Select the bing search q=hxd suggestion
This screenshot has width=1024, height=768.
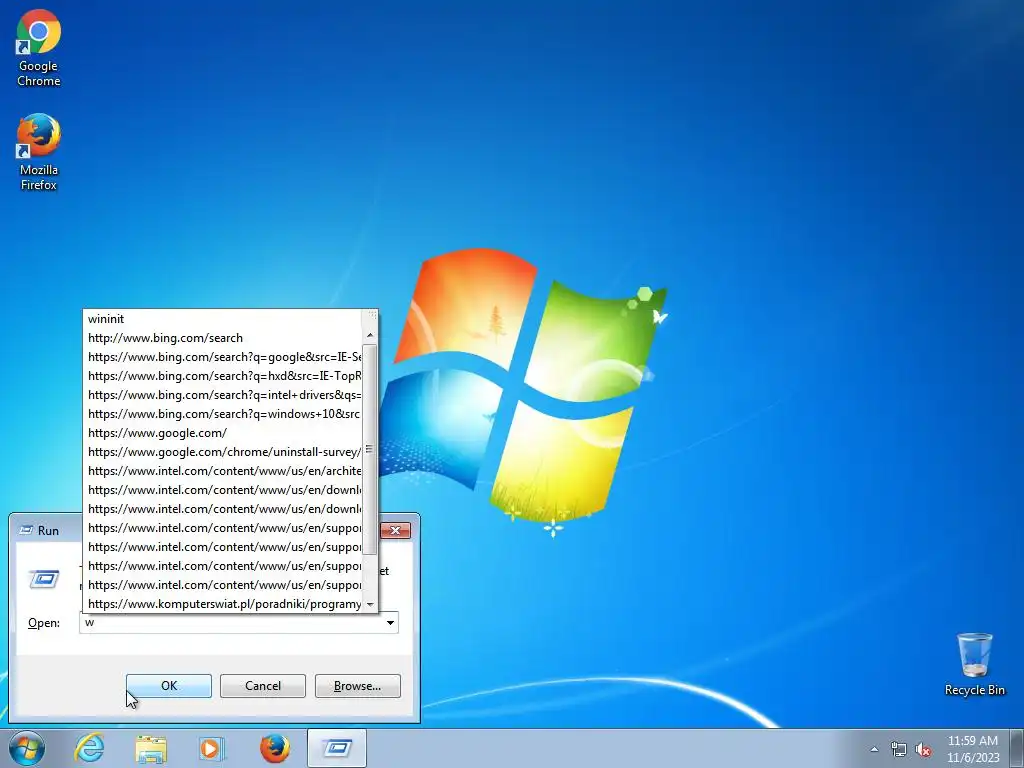click(x=222, y=376)
